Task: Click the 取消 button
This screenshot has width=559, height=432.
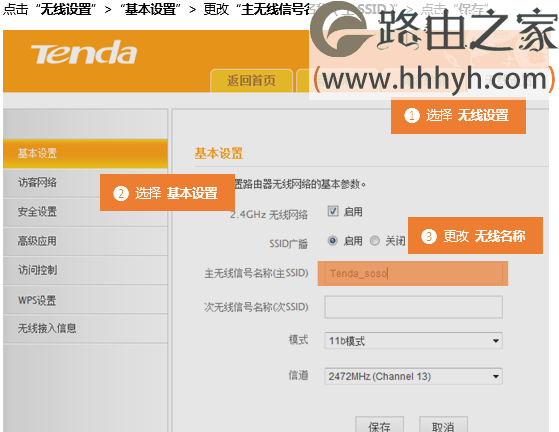Action: click(443, 425)
